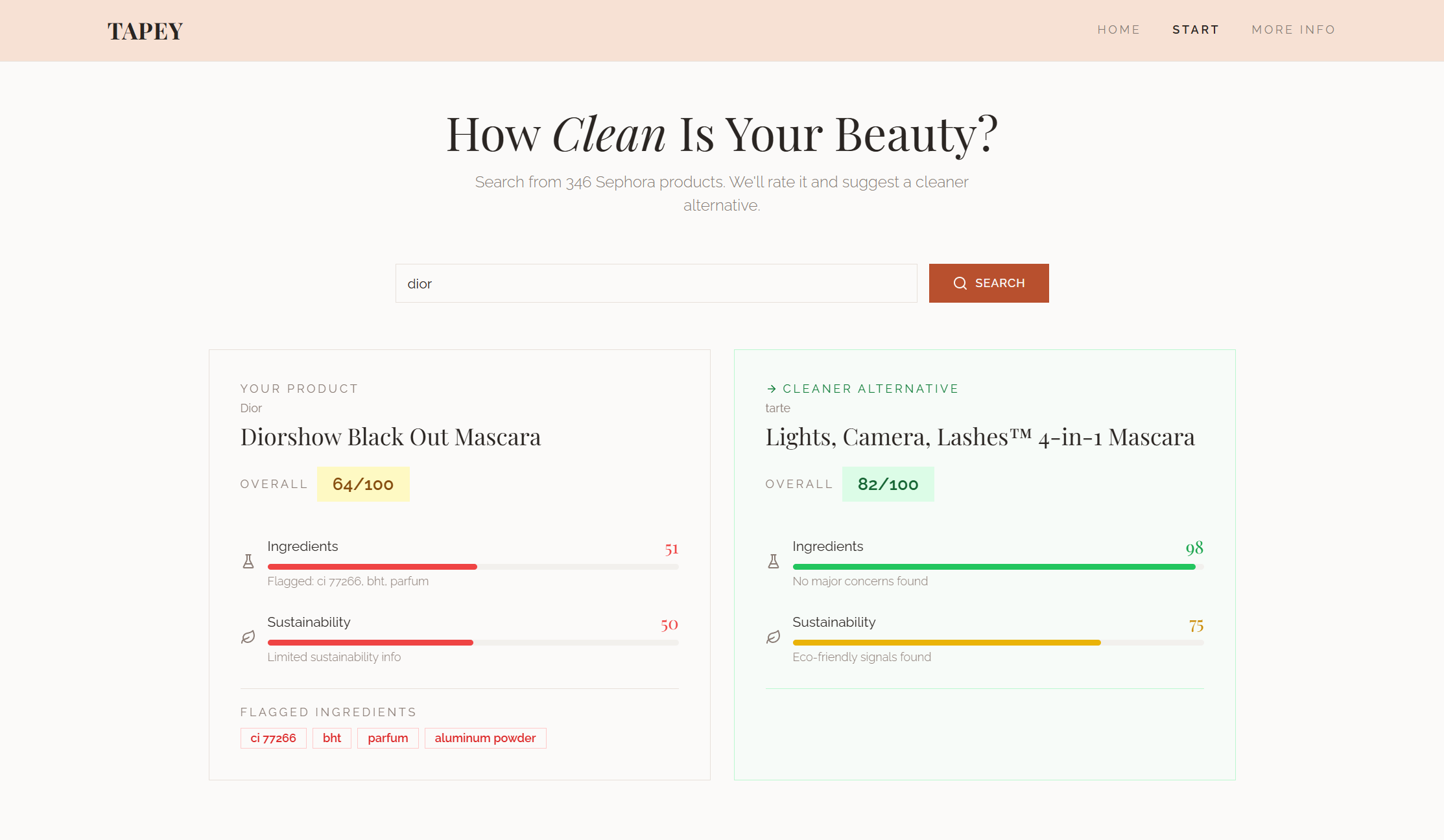Click the TAPEY logo

tap(145, 31)
